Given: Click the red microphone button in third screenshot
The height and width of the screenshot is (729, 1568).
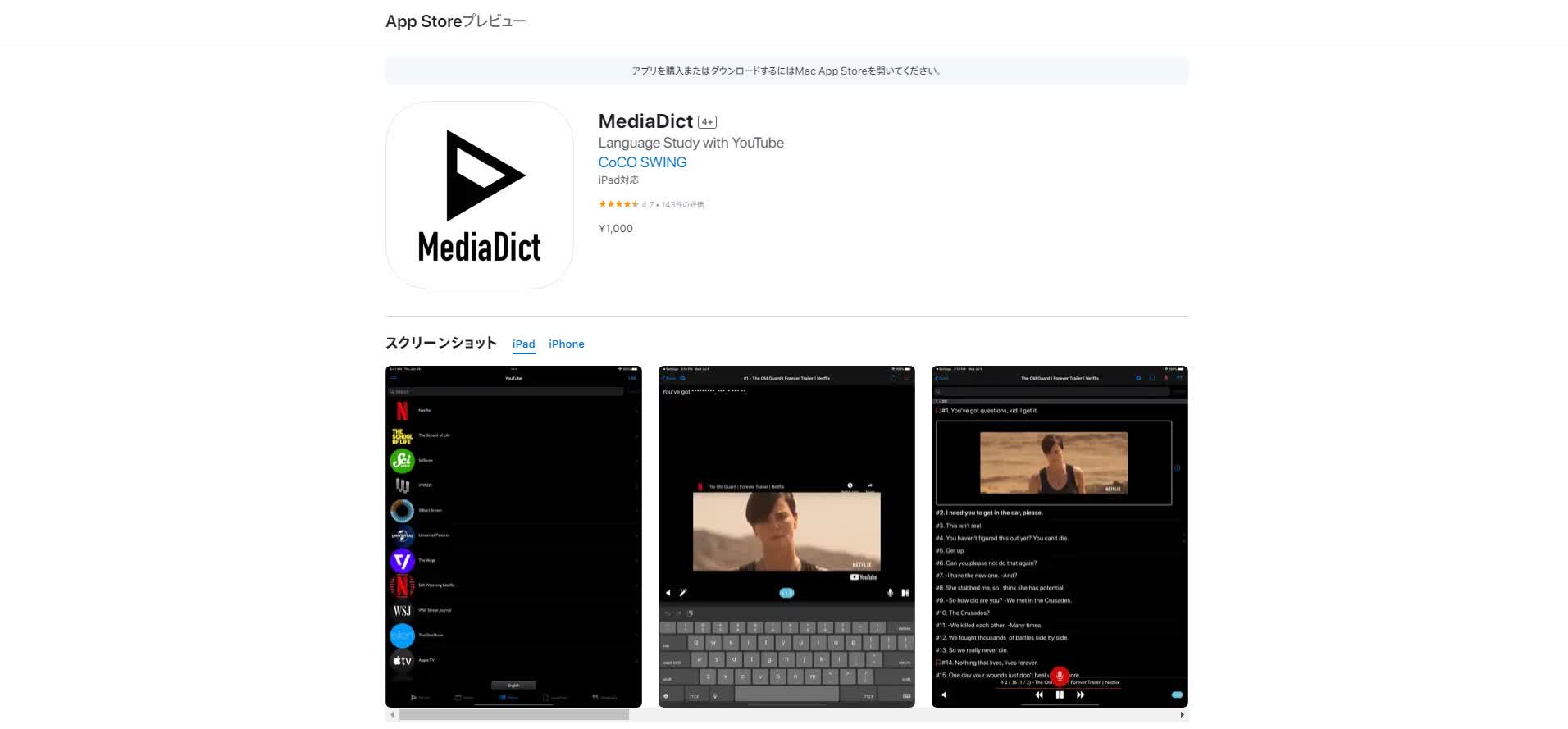Looking at the screenshot, I should click(x=1060, y=676).
